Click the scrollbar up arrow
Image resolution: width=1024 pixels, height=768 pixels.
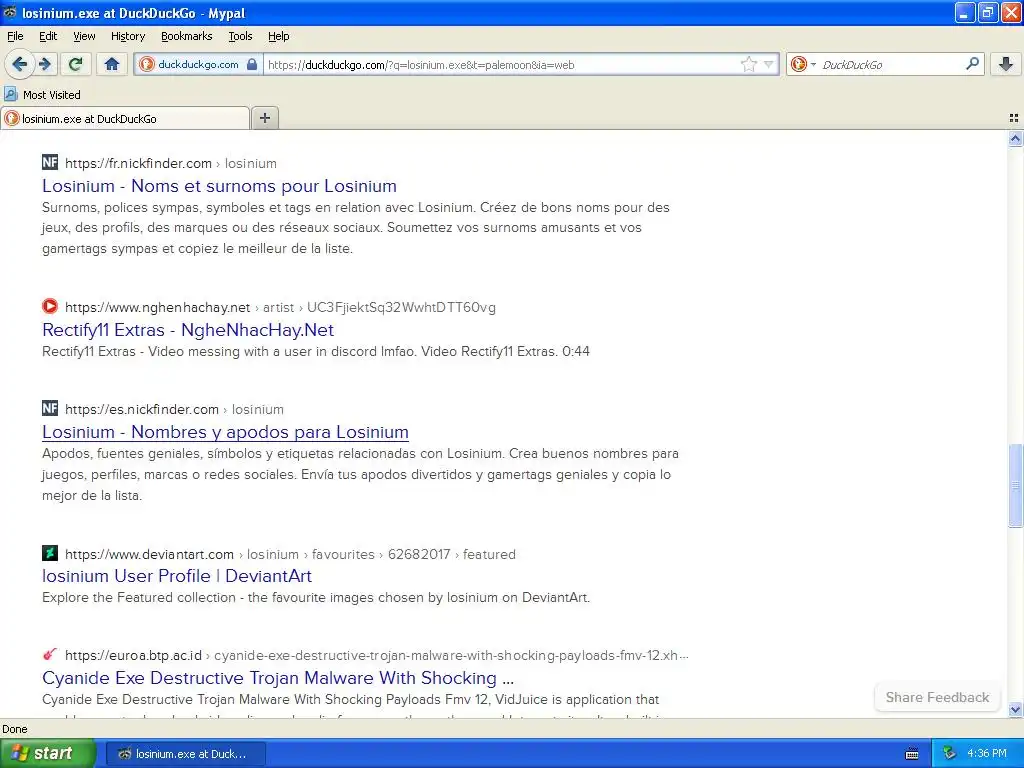click(1015, 138)
